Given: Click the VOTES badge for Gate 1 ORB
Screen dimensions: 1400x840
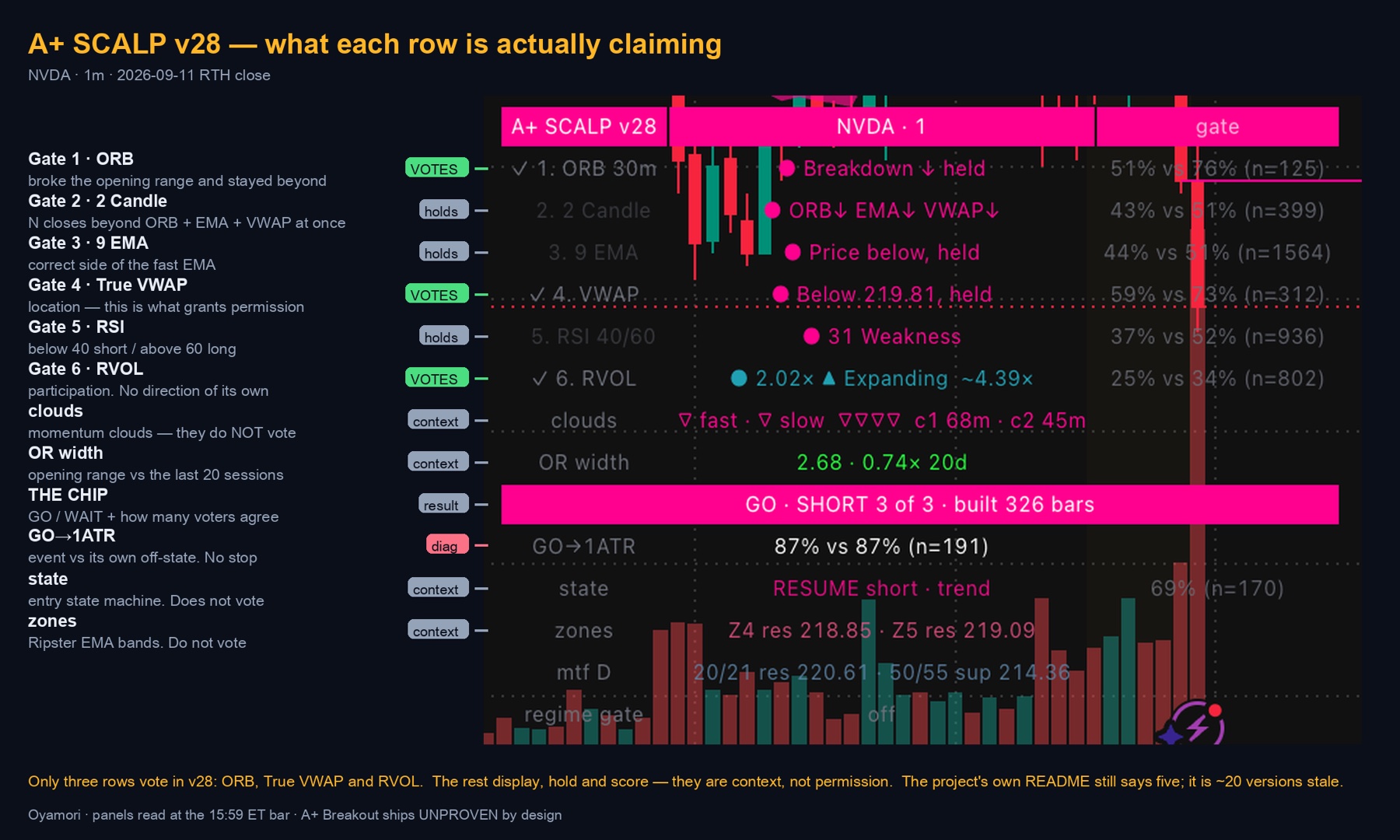Looking at the screenshot, I should coord(436,168).
